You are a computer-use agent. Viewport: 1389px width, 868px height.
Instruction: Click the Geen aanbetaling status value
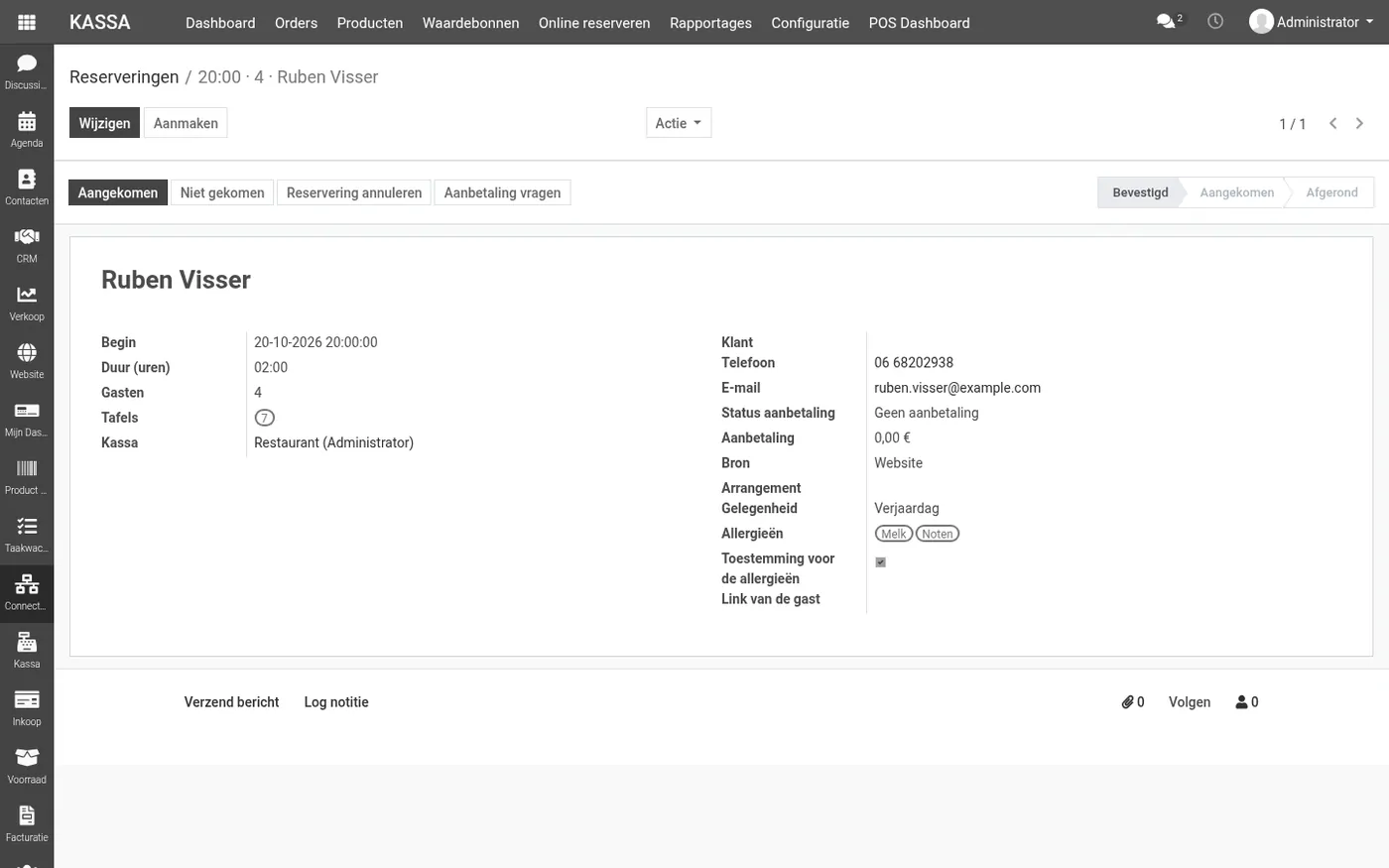pos(927,413)
